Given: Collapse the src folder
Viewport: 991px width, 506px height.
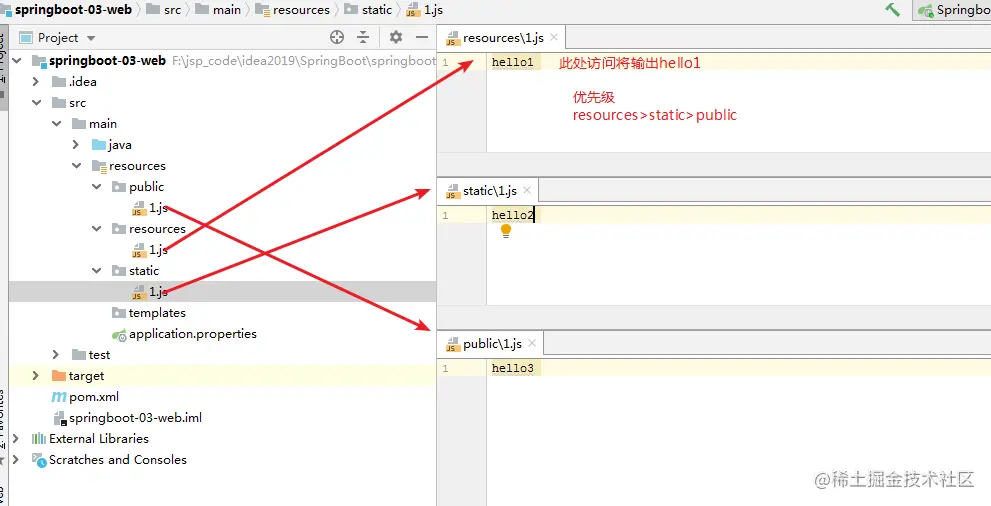Looking at the screenshot, I should (x=37, y=102).
